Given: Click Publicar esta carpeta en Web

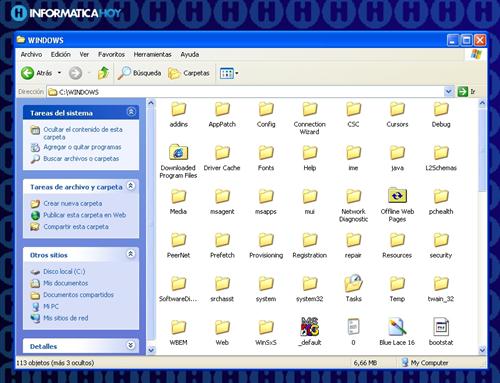Looking at the screenshot, I should (x=85, y=215).
